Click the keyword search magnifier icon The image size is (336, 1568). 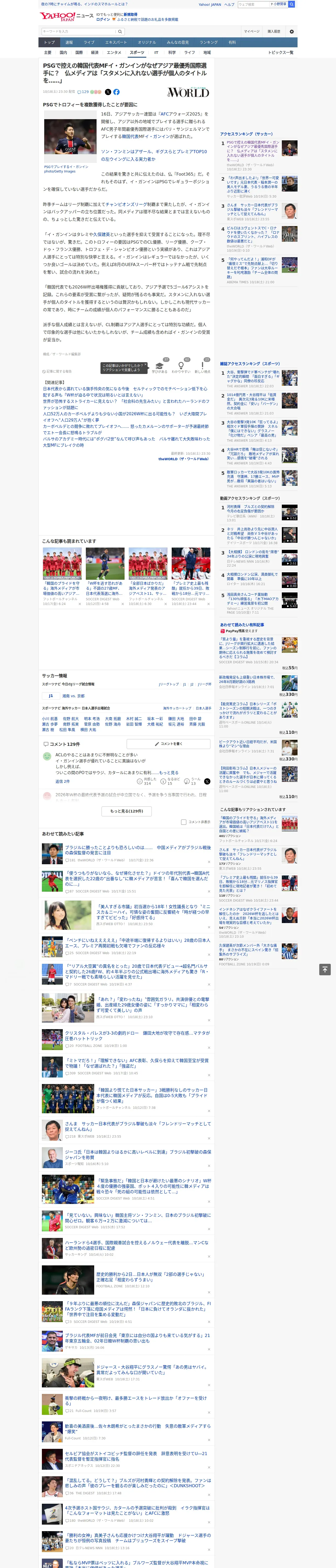tap(120, 32)
